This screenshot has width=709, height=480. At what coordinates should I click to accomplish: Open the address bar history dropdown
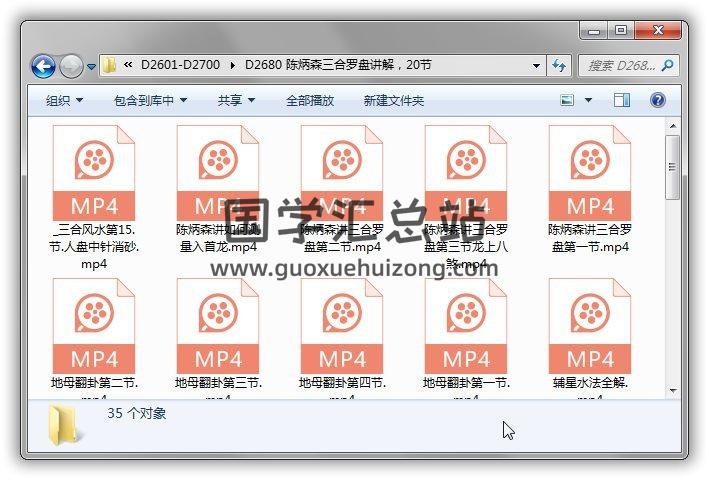pyautogui.click(x=536, y=66)
